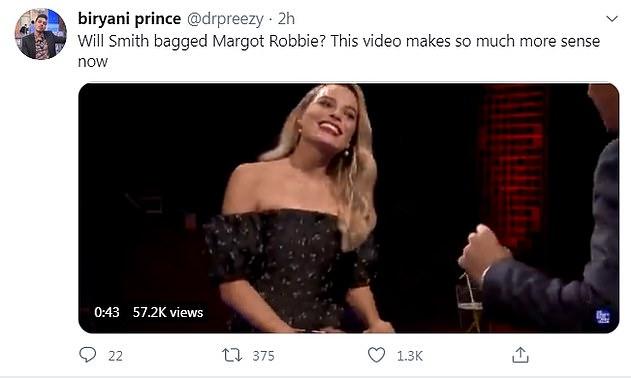Open the @drpreezy handle link
Viewport: 631px width, 378px height.
click(225, 19)
